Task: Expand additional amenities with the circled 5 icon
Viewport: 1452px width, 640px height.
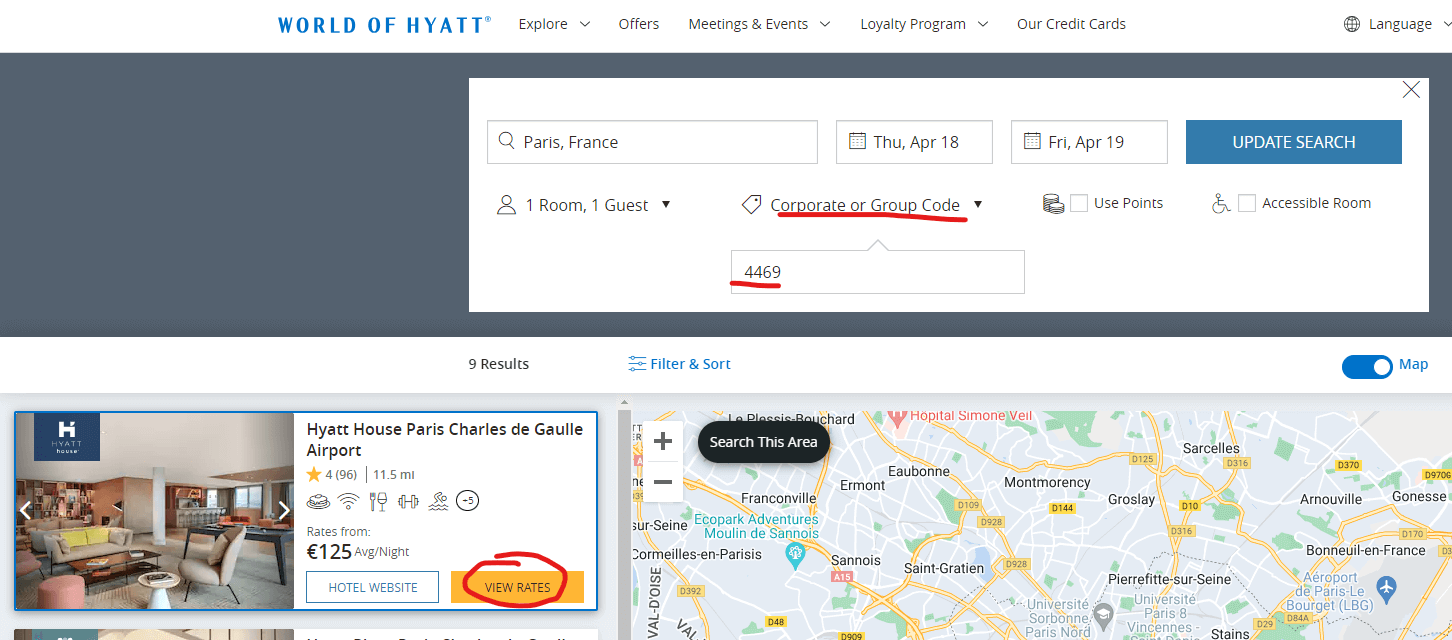Action: click(467, 501)
